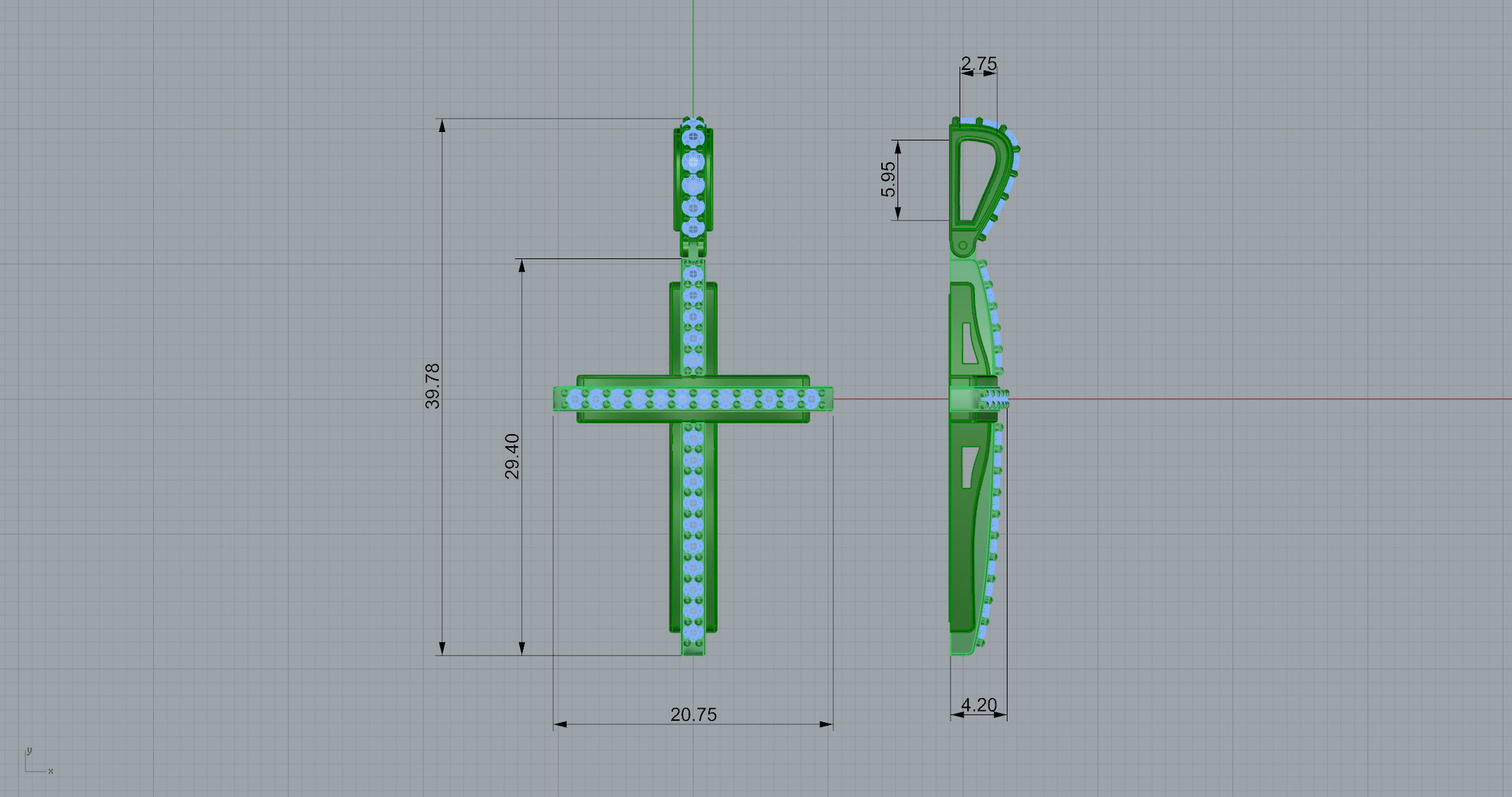The height and width of the screenshot is (797, 1512).
Task: Click the 20.75 width dimension label
Action: pyautogui.click(x=693, y=715)
